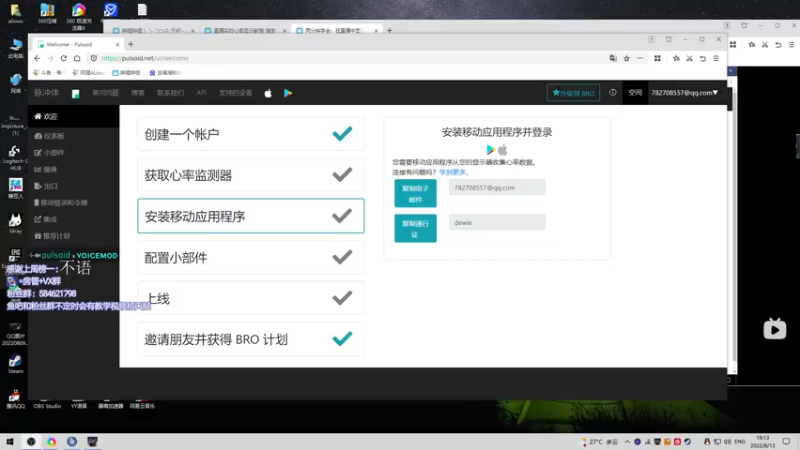This screenshot has width=800, height=450.
Task: Click the 脉冲体 brand link
Action: coord(46,93)
